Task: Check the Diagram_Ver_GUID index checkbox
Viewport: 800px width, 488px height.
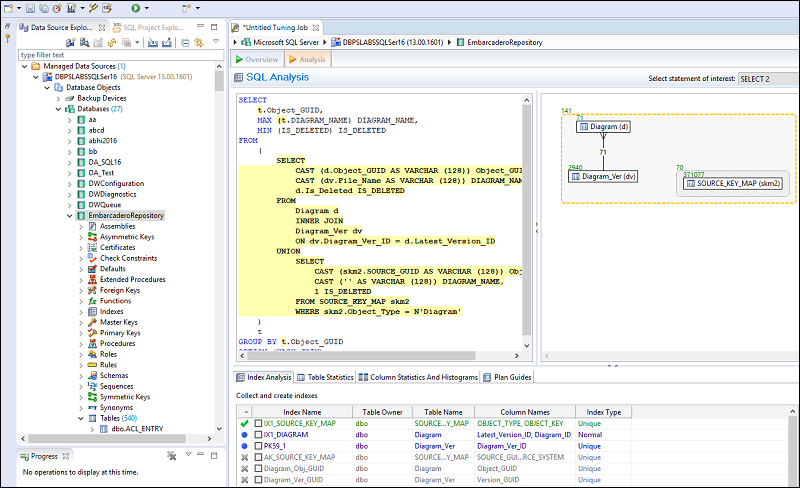Action: [258, 480]
